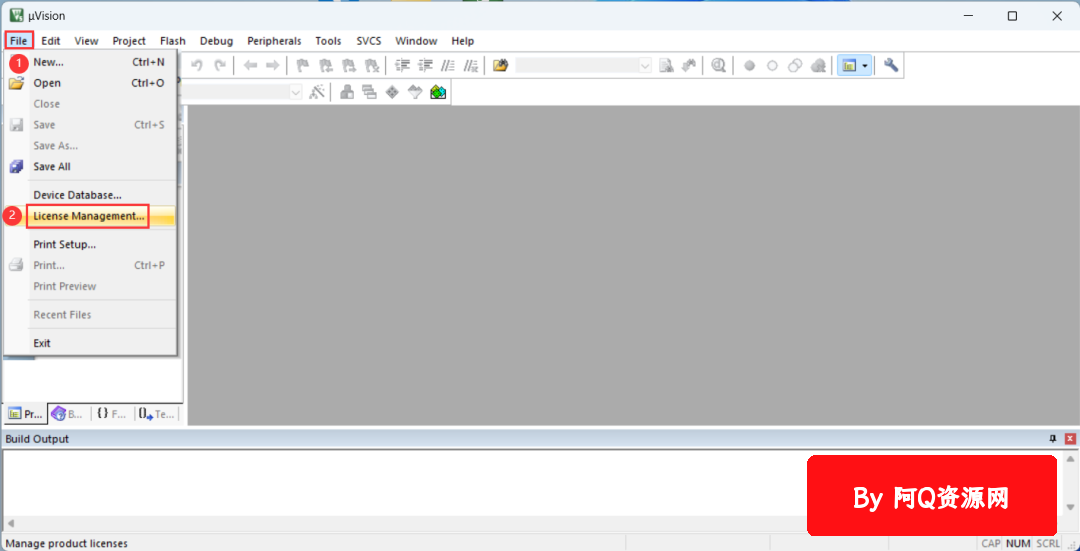Open the Tools menu
Viewport: 1080px width, 551px height.
click(x=329, y=41)
